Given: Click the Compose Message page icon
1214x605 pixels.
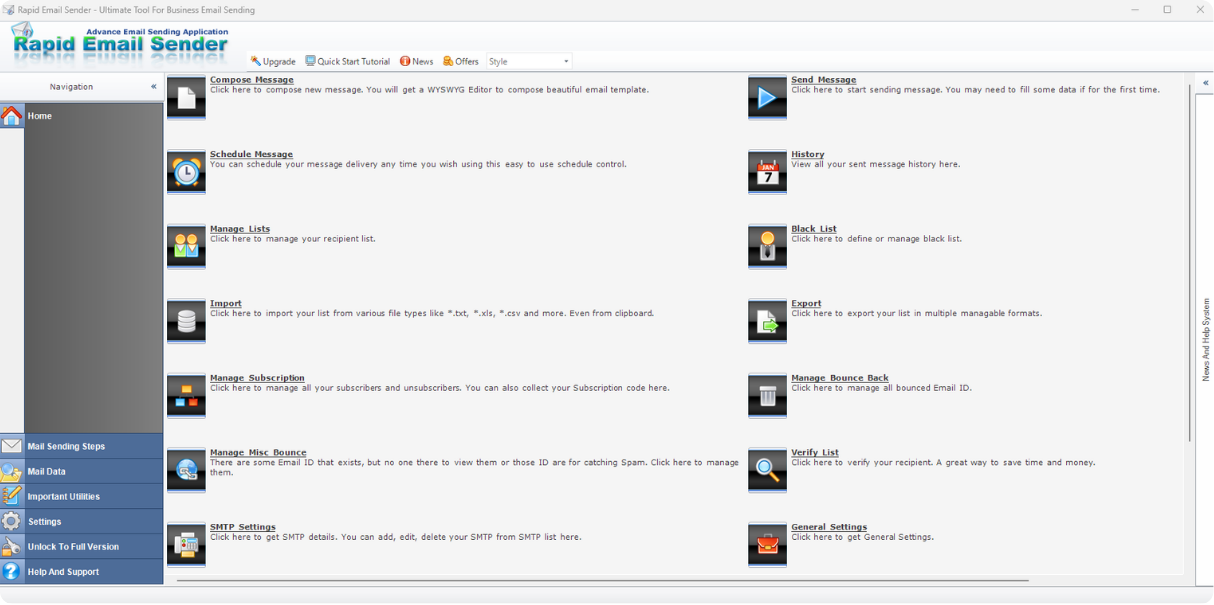Looking at the screenshot, I should [186, 98].
